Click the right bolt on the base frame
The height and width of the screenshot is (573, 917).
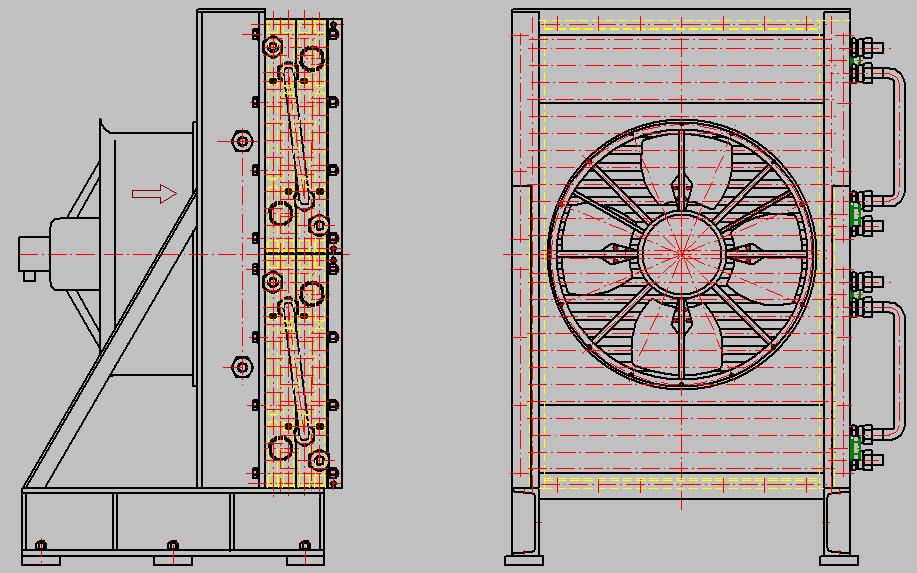306,545
